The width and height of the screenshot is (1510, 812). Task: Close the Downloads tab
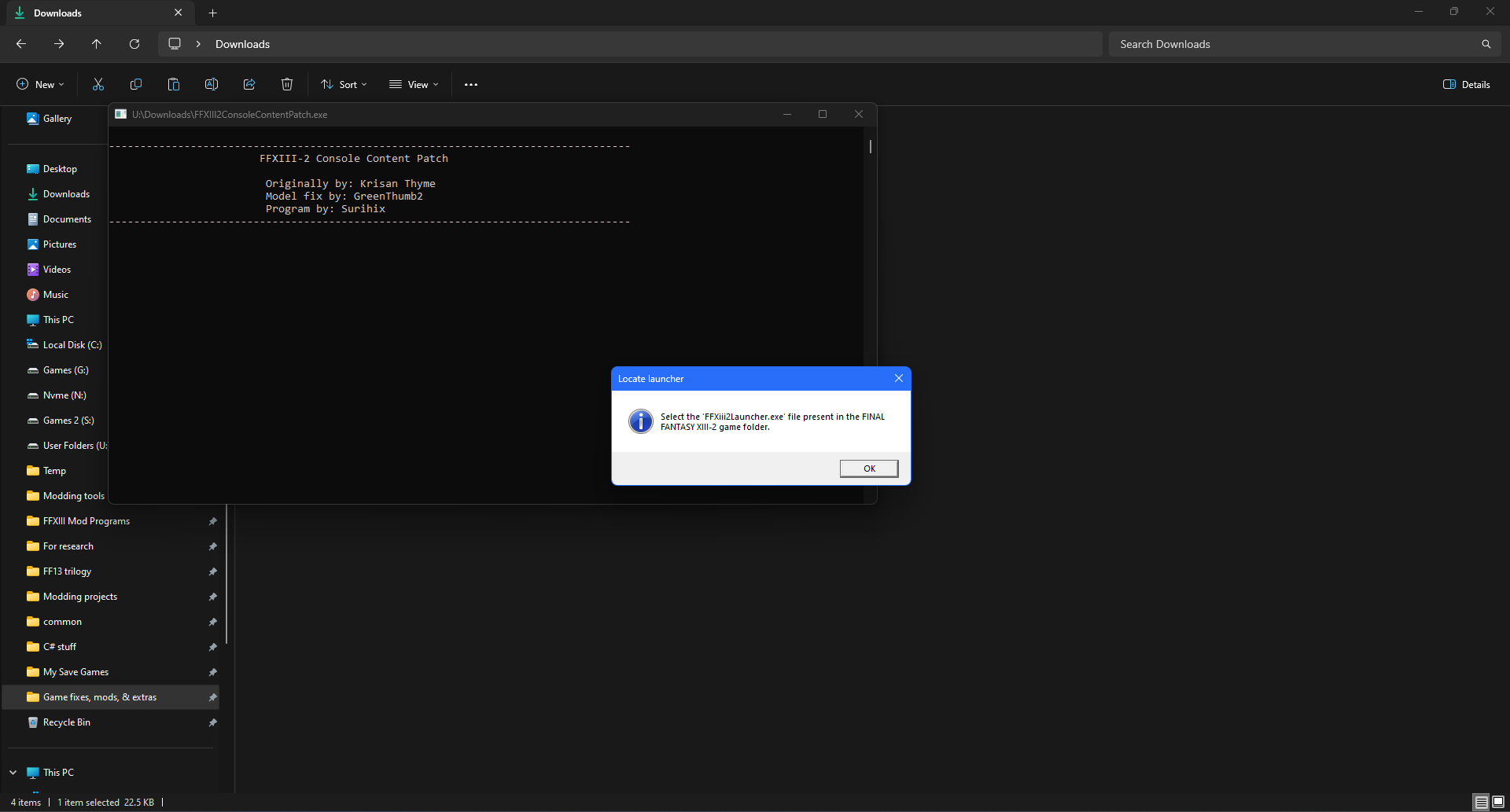click(x=178, y=13)
